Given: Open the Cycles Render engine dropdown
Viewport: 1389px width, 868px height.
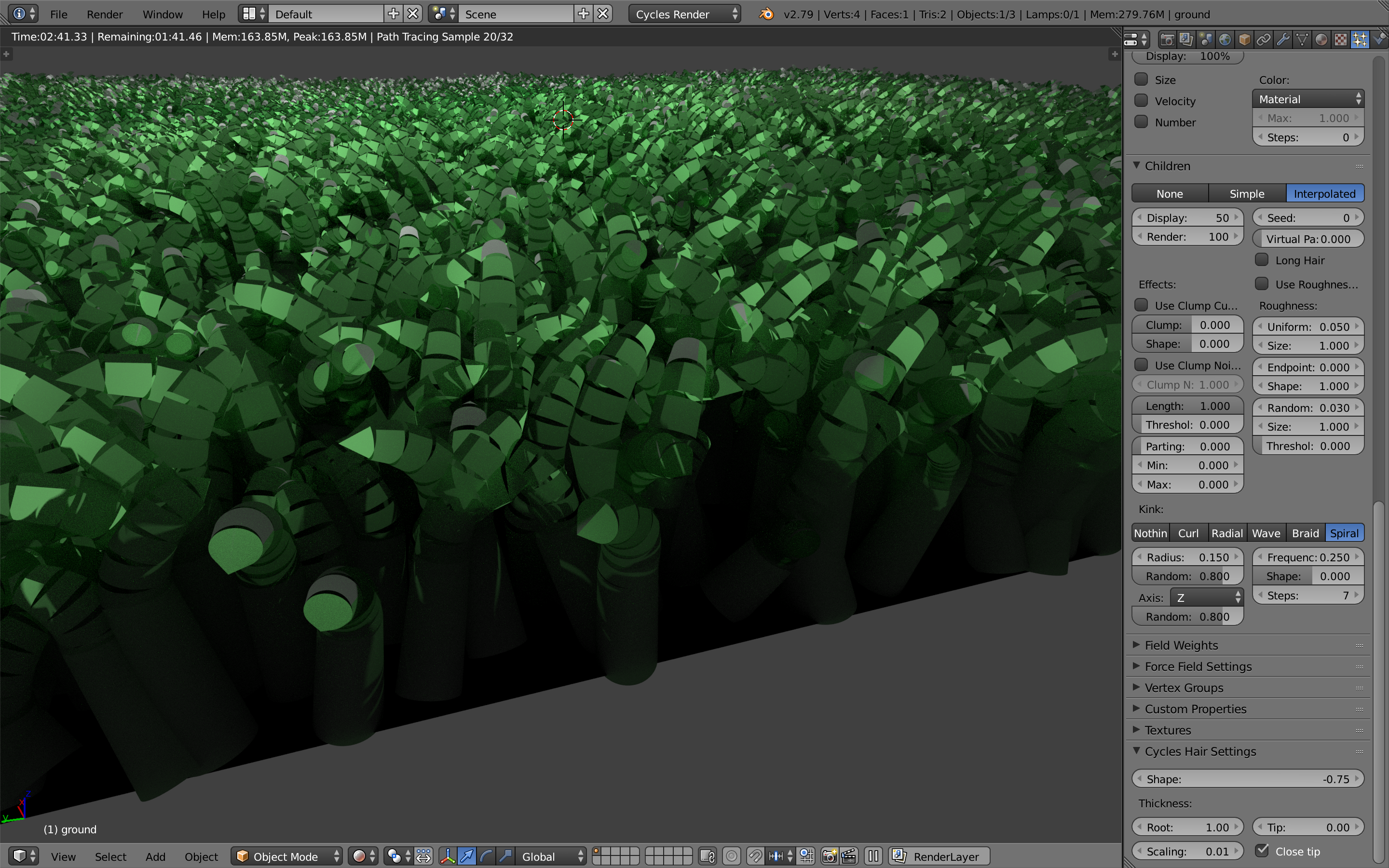Looking at the screenshot, I should [x=684, y=14].
